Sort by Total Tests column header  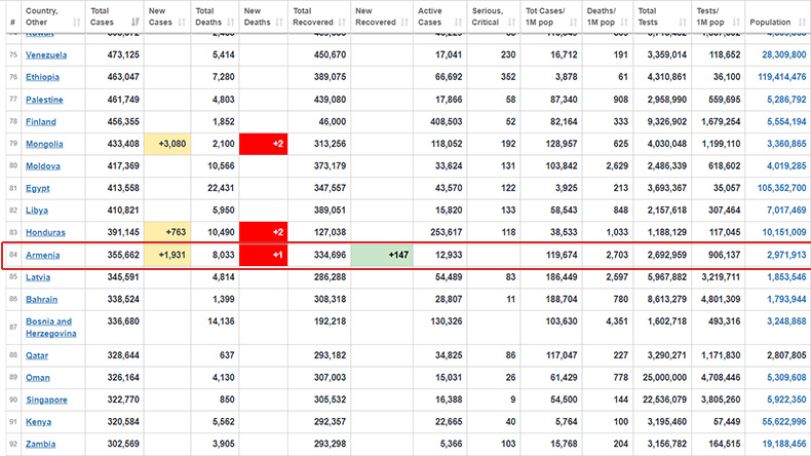pyautogui.click(x=662, y=17)
